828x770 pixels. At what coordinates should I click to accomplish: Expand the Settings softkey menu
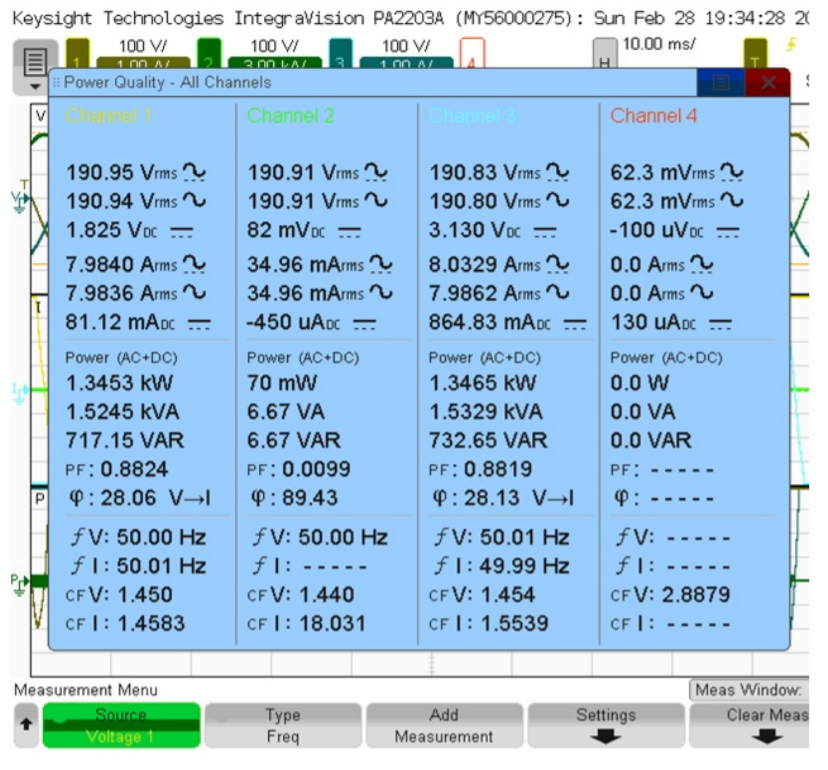click(x=605, y=726)
